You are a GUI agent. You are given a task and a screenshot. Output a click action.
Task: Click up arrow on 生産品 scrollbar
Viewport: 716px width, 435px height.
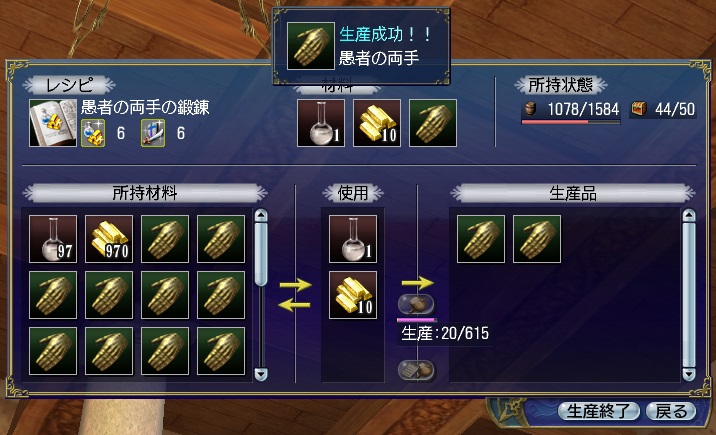click(x=689, y=216)
